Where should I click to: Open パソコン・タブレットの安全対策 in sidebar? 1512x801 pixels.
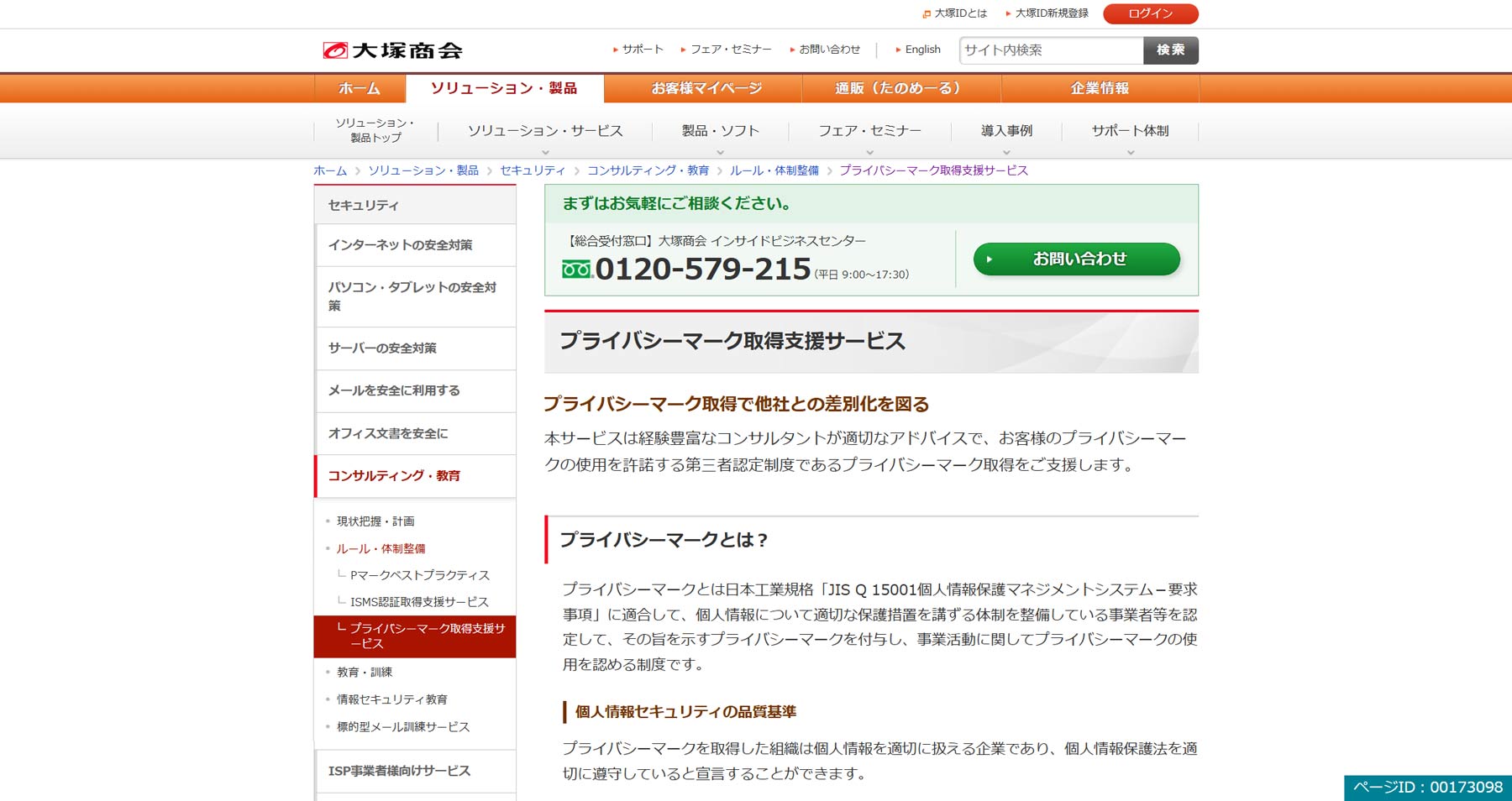(x=415, y=296)
